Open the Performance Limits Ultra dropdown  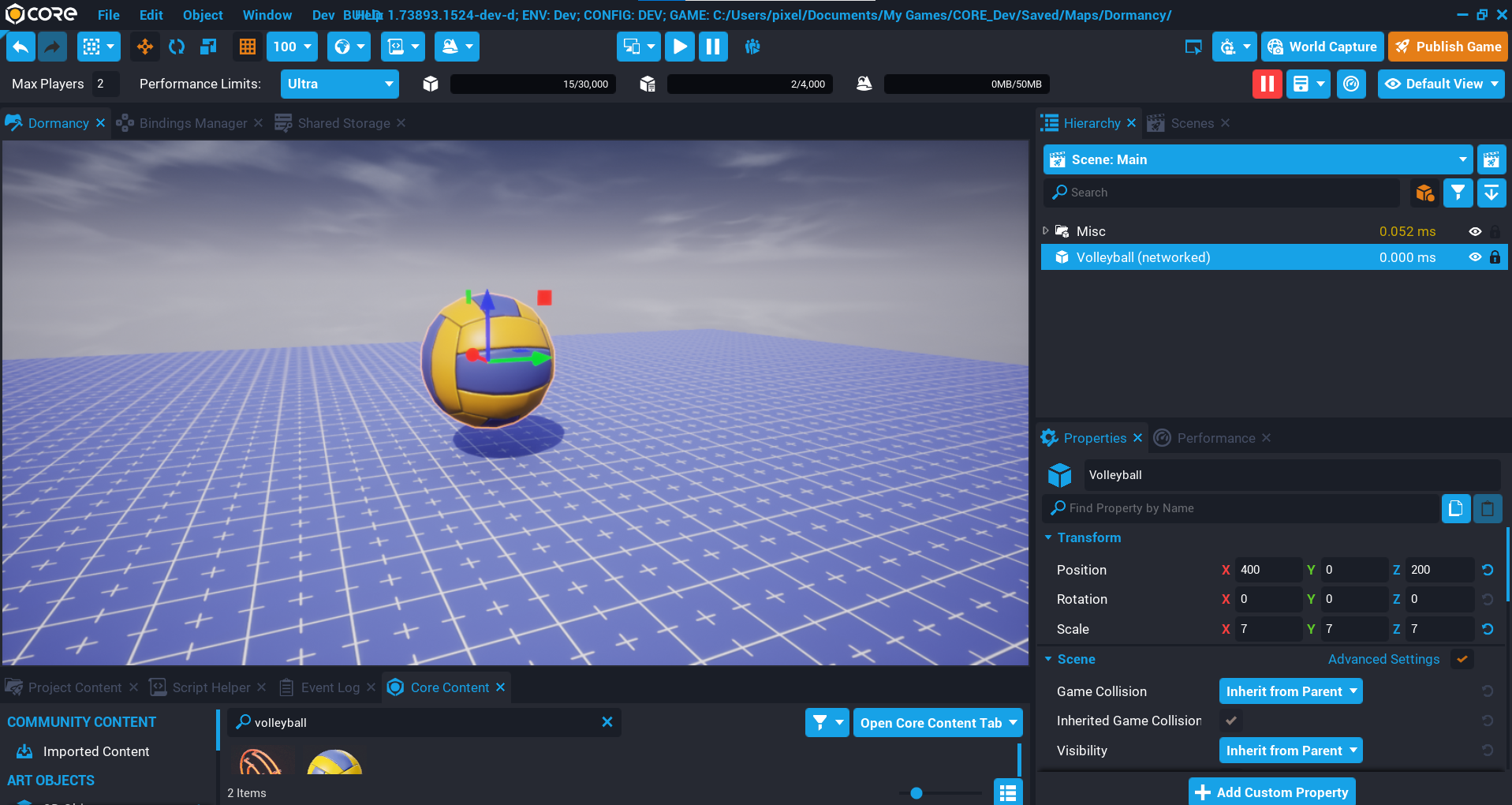point(339,84)
